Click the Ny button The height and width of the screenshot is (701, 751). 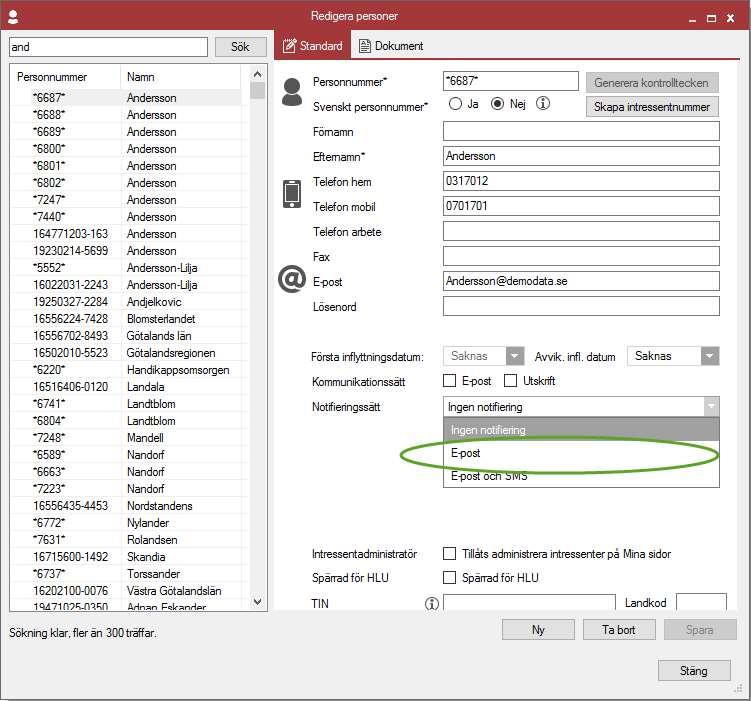[x=538, y=629]
